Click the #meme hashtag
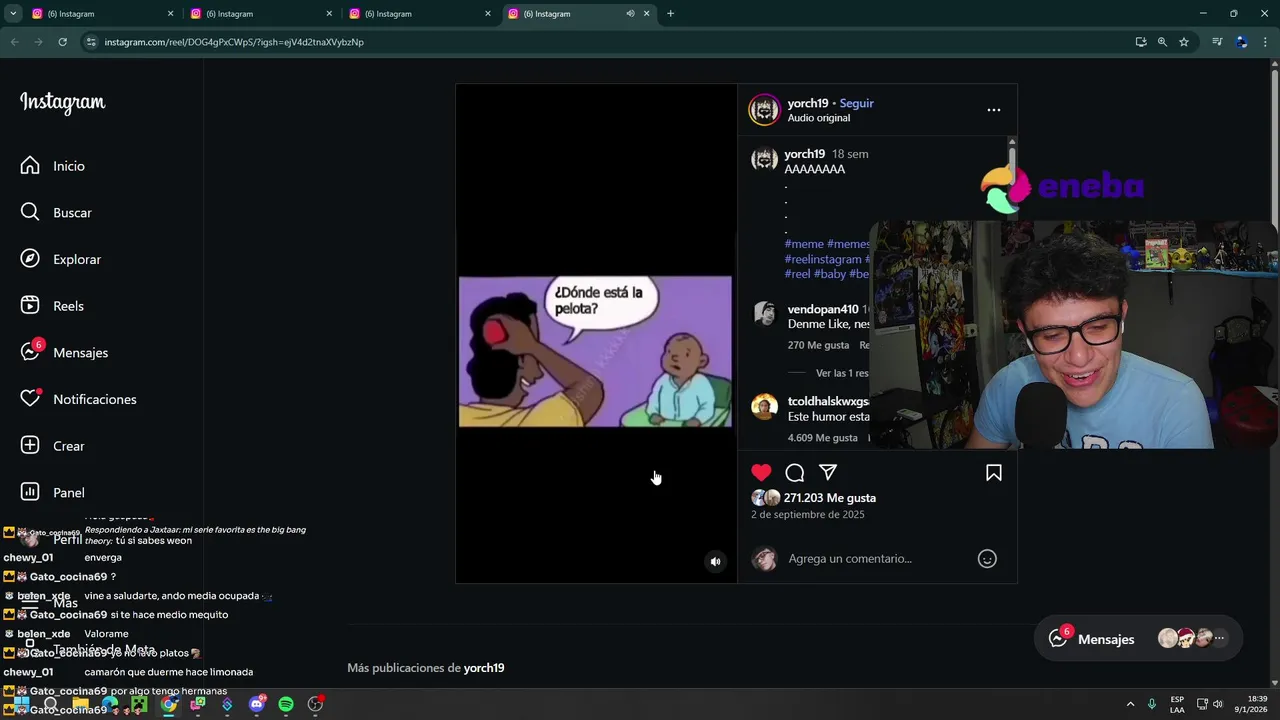 click(x=804, y=244)
